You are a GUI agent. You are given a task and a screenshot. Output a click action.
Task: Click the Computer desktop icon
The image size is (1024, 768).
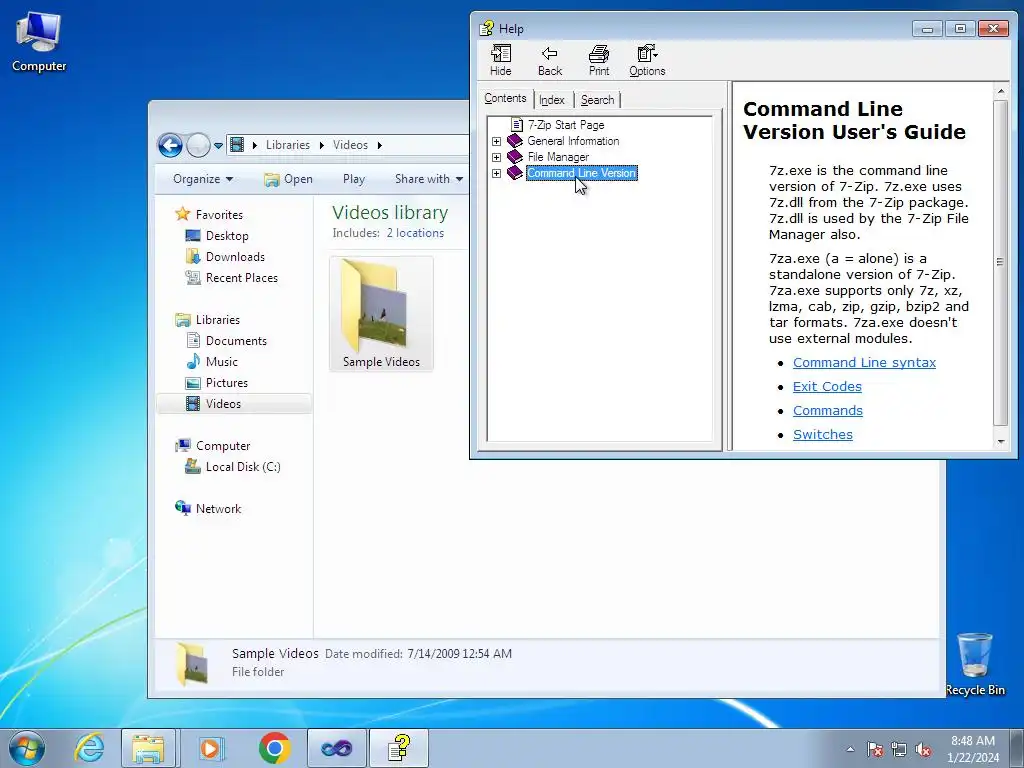click(39, 40)
